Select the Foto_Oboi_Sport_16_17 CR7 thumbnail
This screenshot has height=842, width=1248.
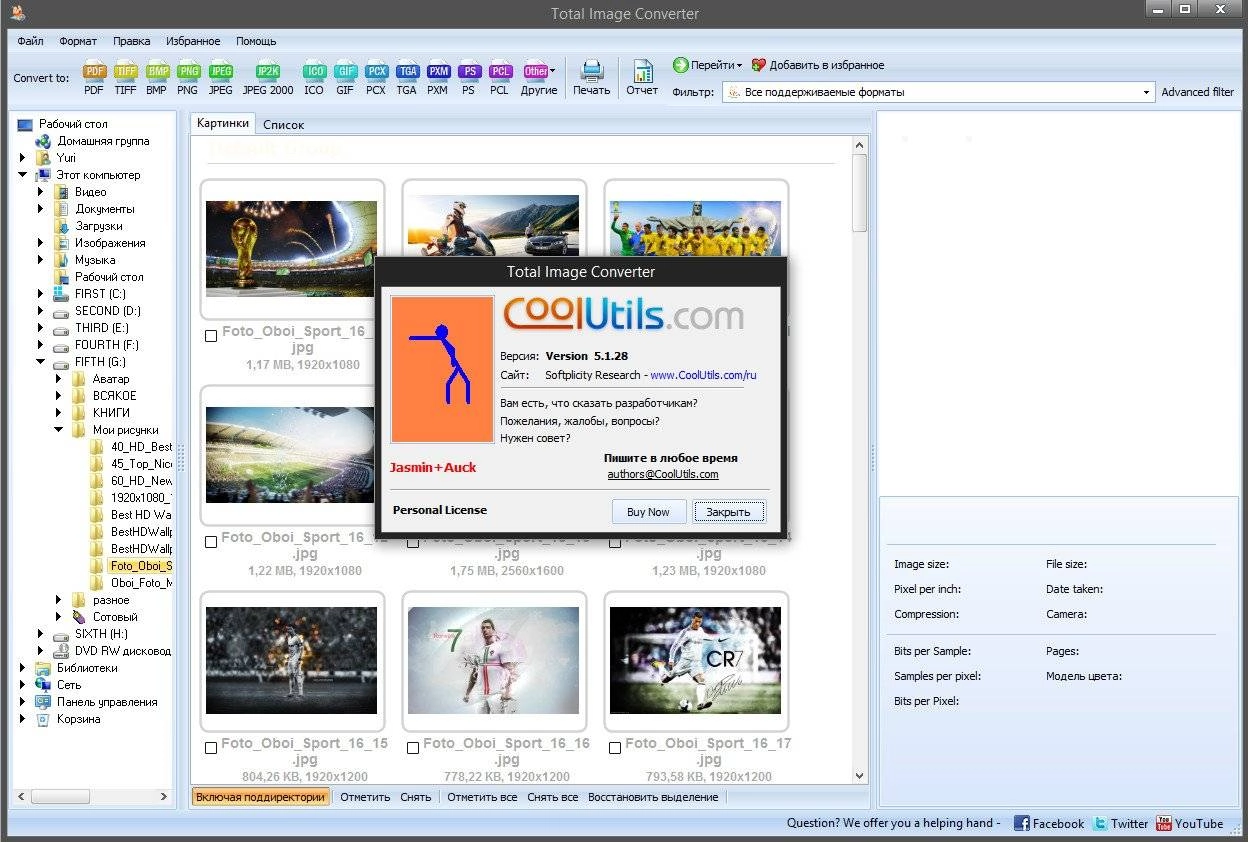(695, 660)
